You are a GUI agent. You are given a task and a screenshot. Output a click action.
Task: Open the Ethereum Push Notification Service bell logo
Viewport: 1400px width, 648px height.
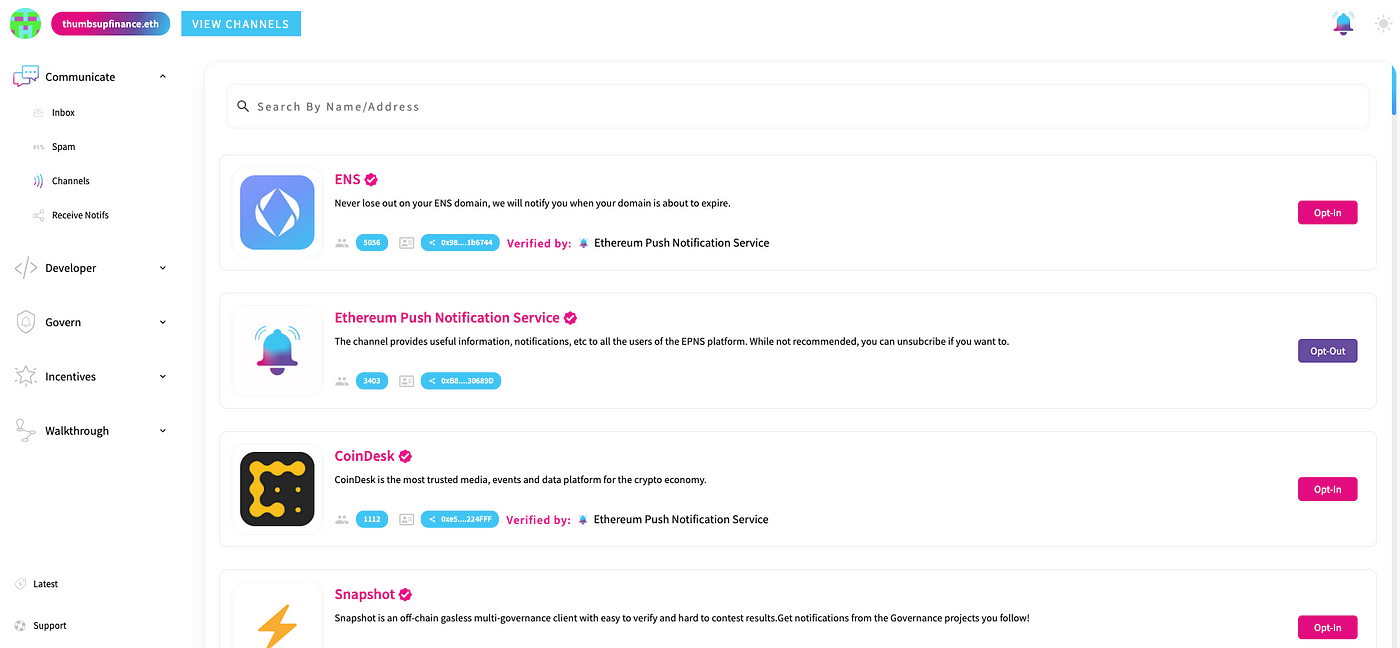point(277,351)
